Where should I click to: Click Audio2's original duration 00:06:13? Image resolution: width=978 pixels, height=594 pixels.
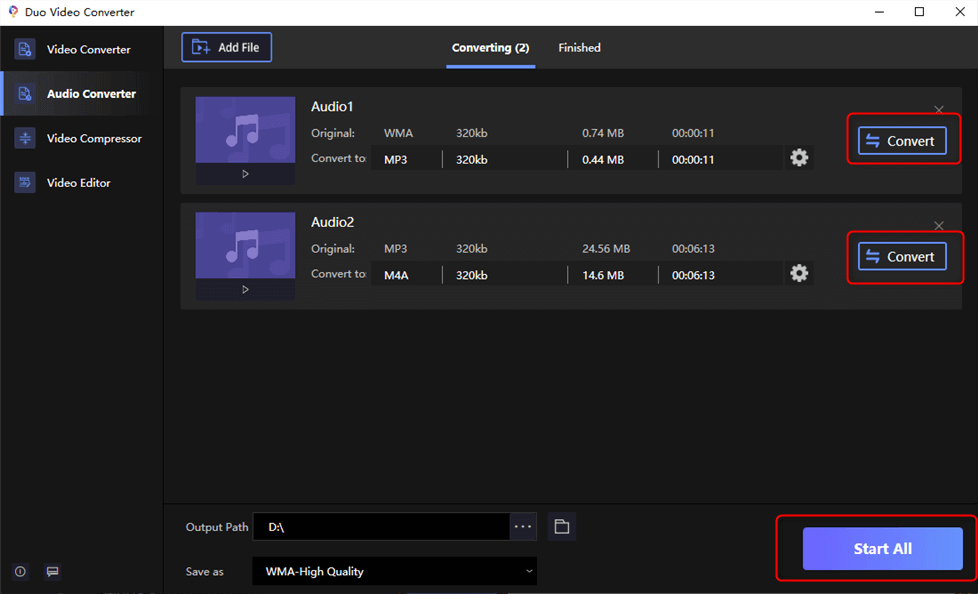click(x=693, y=249)
